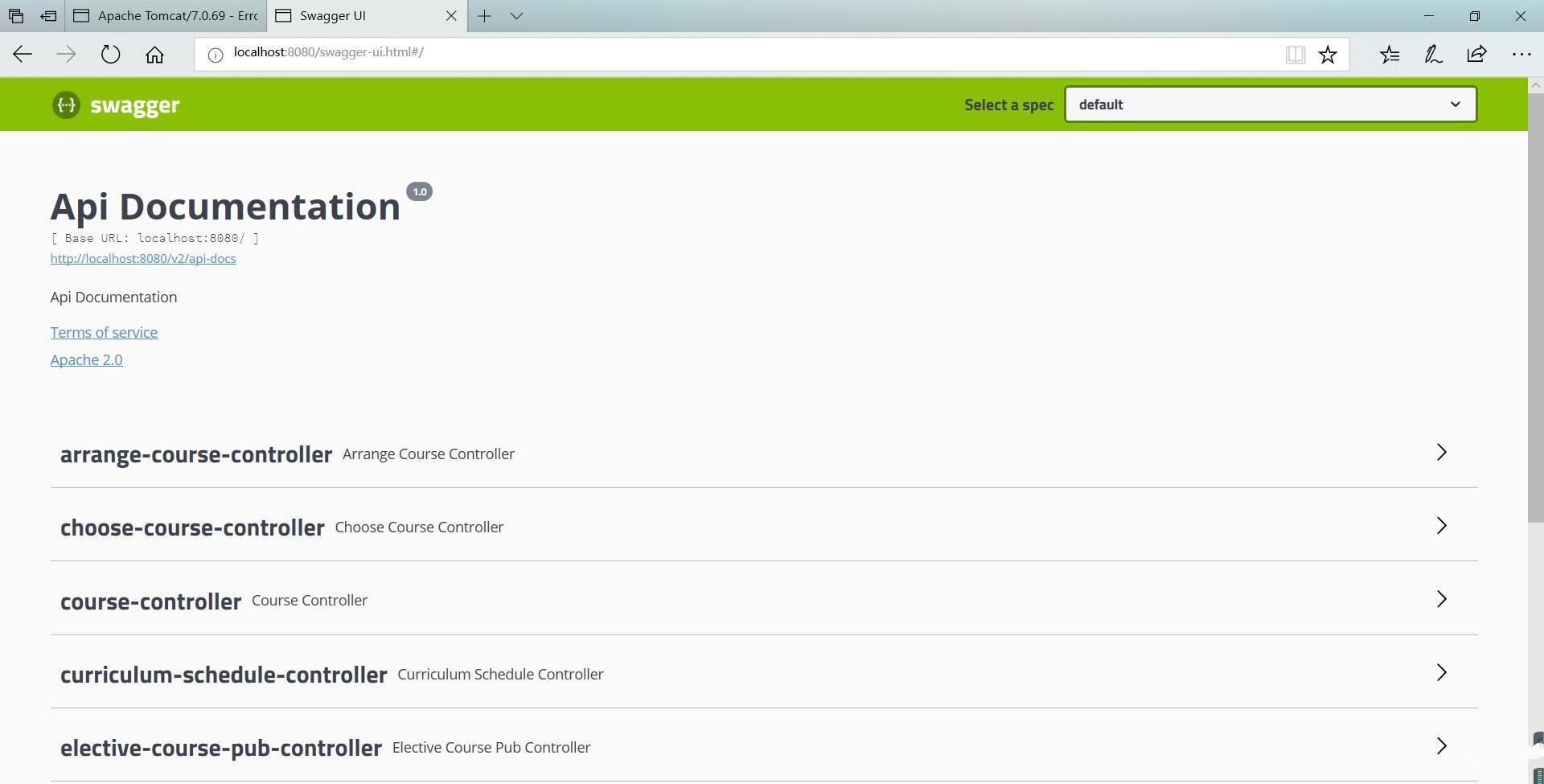Go to the browser home page icon
This screenshot has height=784, width=1544.
point(154,54)
